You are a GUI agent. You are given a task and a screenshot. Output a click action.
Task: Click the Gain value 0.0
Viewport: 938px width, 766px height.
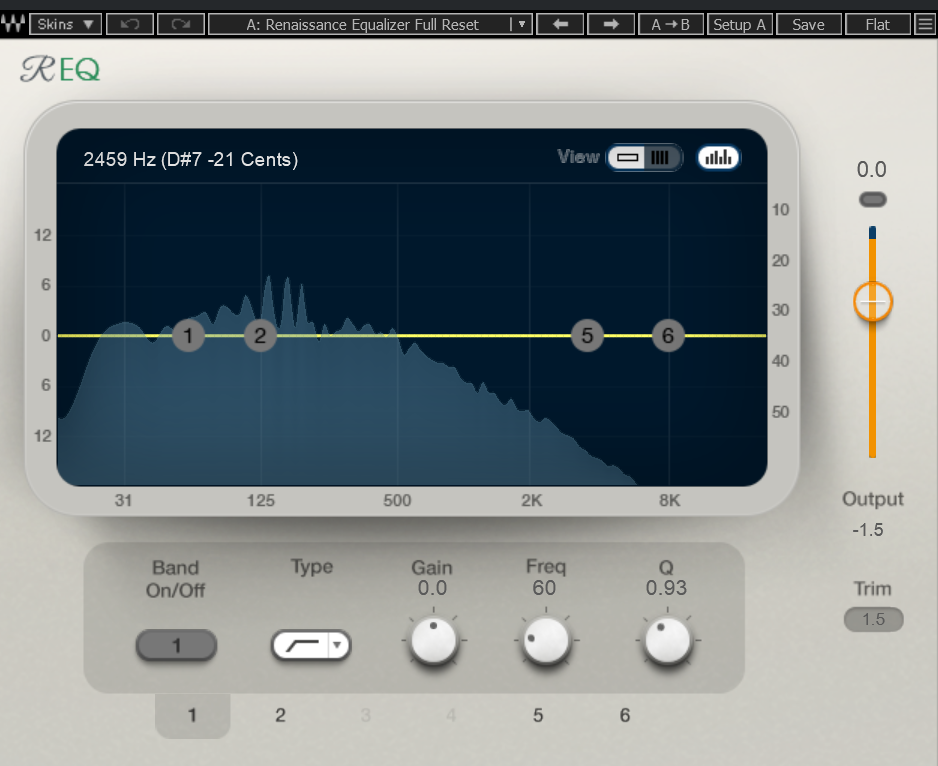[432, 588]
